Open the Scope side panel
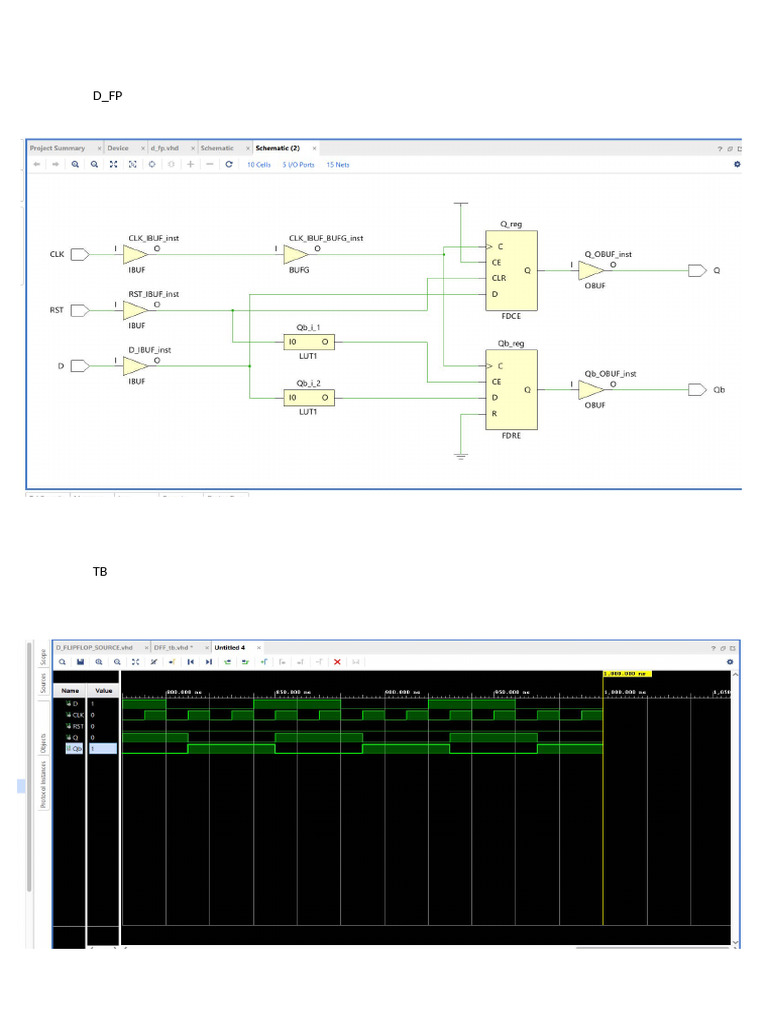768x1024 pixels. click(44, 656)
